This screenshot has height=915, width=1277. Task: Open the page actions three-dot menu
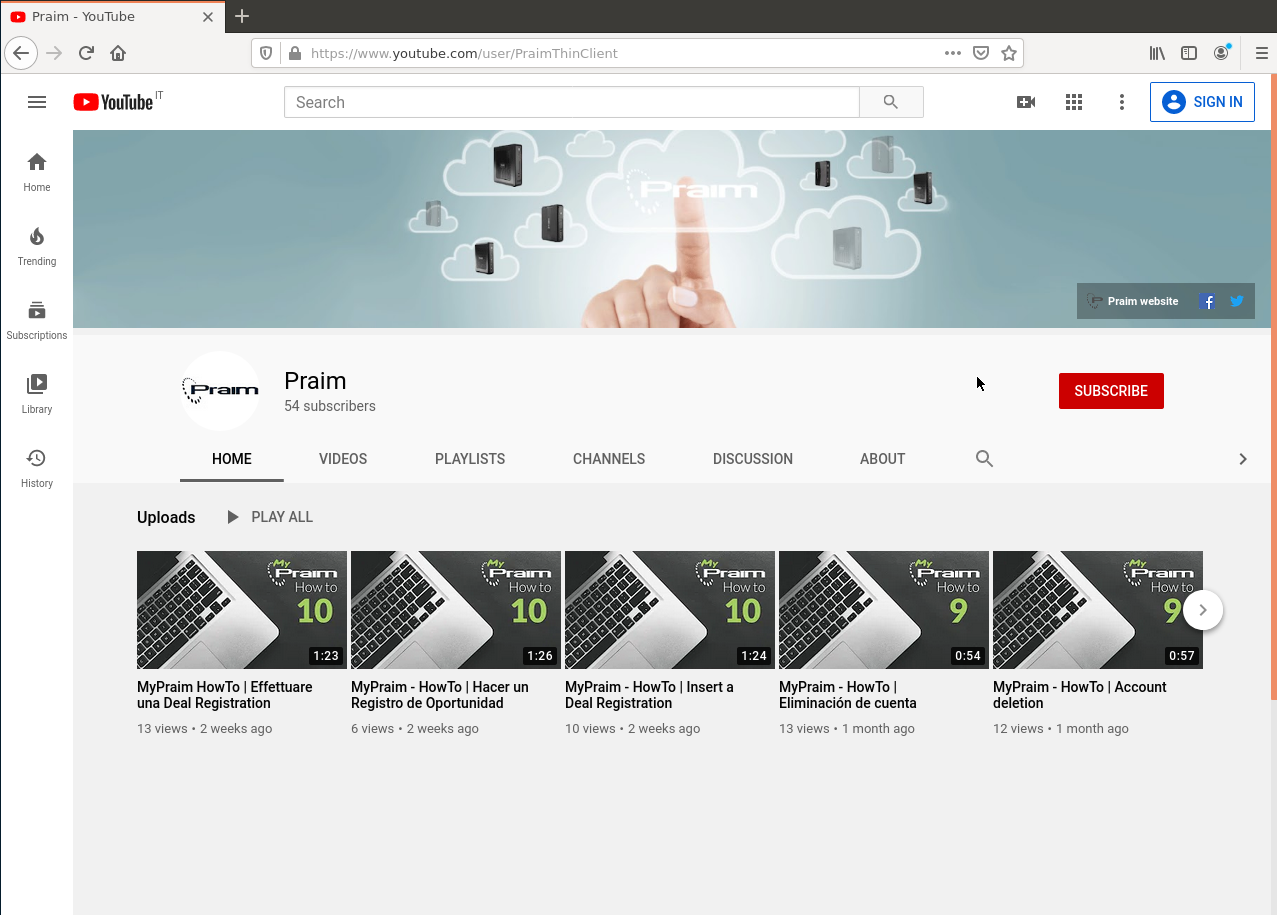[x=953, y=53]
